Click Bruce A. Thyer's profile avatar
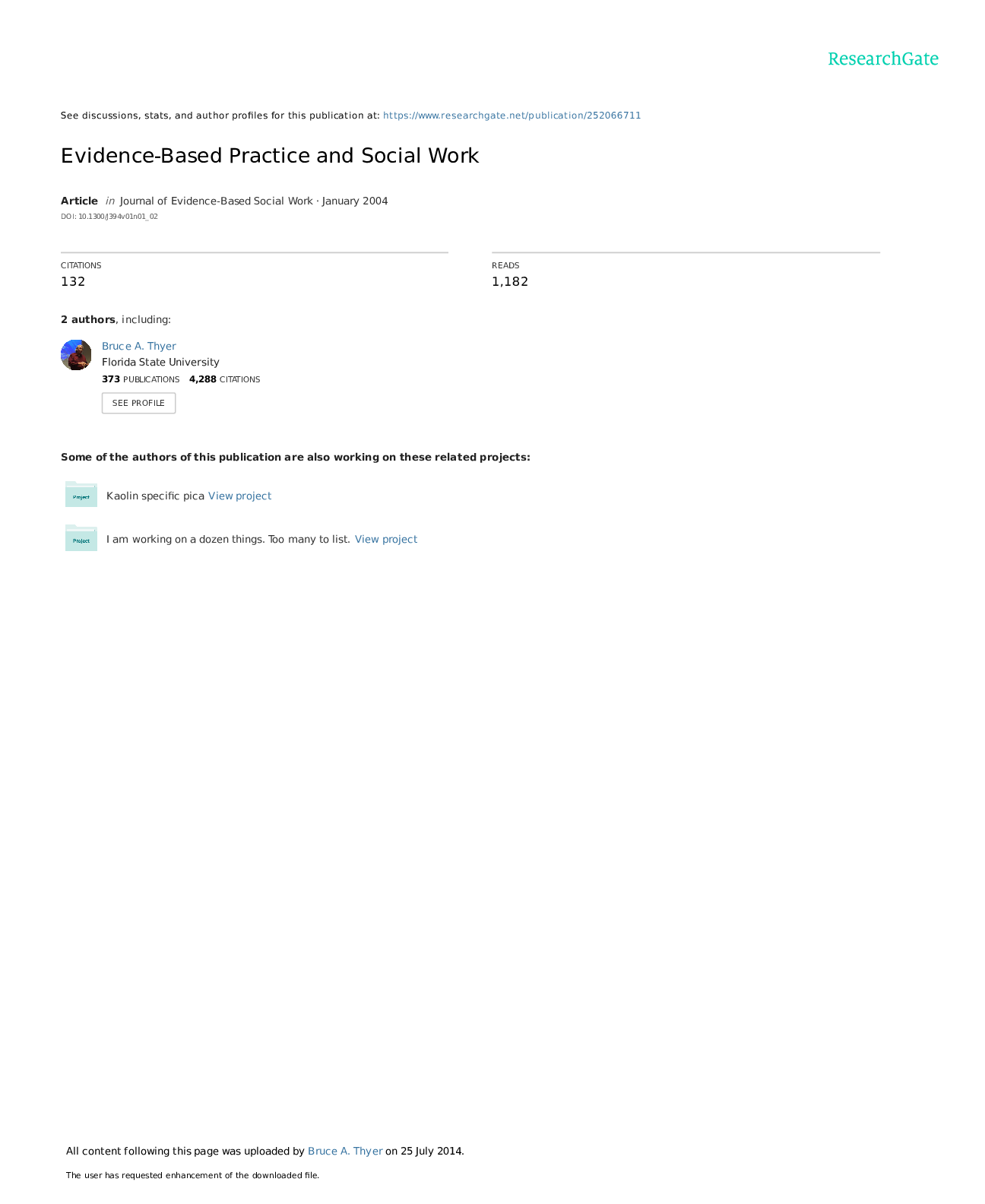The height and width of the screenshot is (1204, 985). [x=76, y=355]
